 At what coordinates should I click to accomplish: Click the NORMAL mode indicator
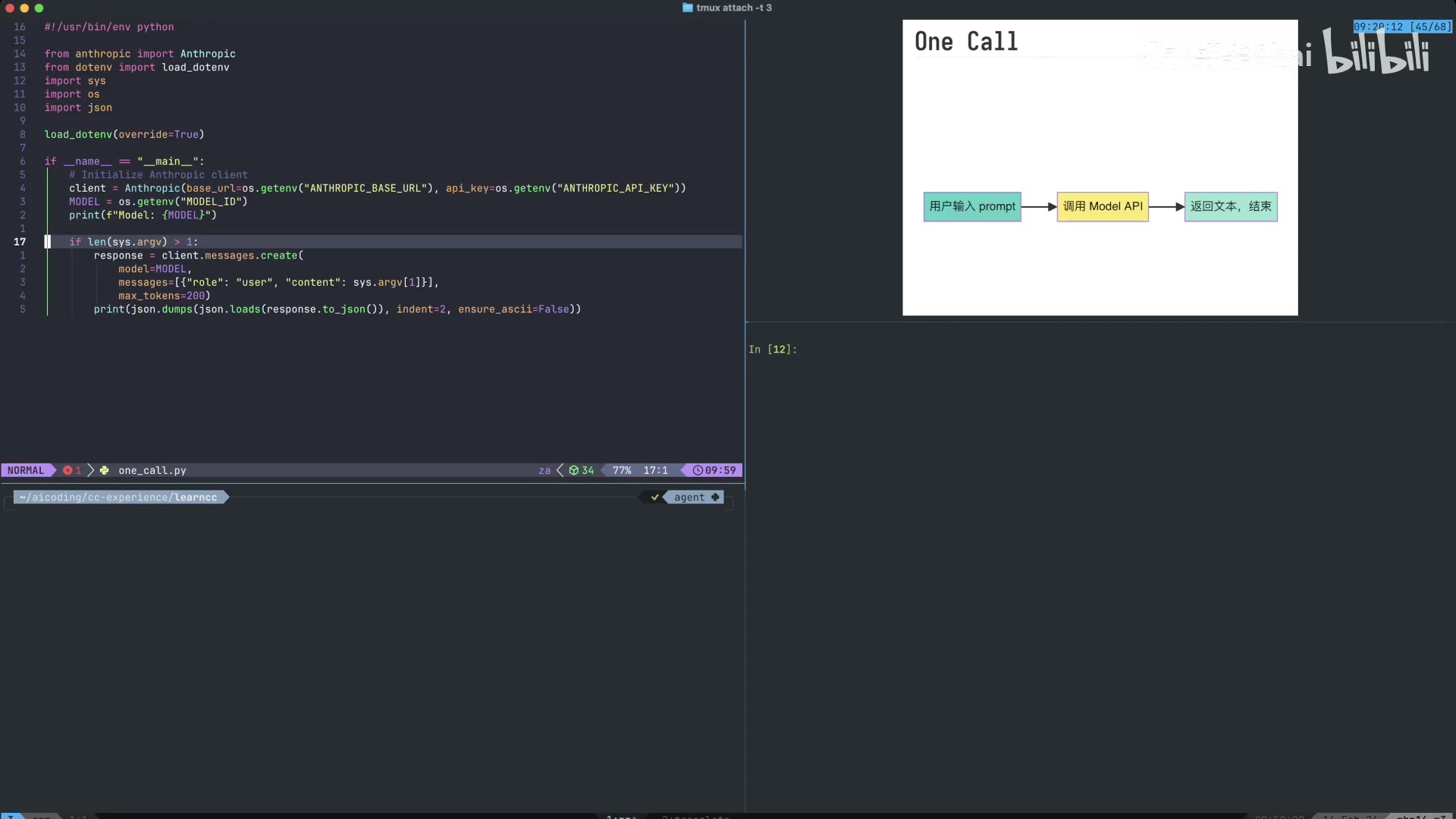pyautogui.click(x=26, y=470)
